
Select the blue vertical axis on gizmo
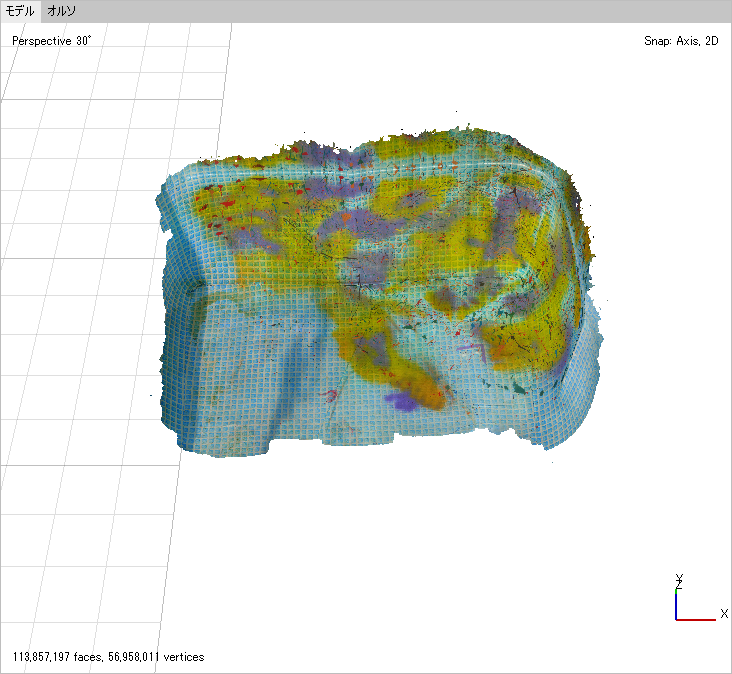pos(676,607)
